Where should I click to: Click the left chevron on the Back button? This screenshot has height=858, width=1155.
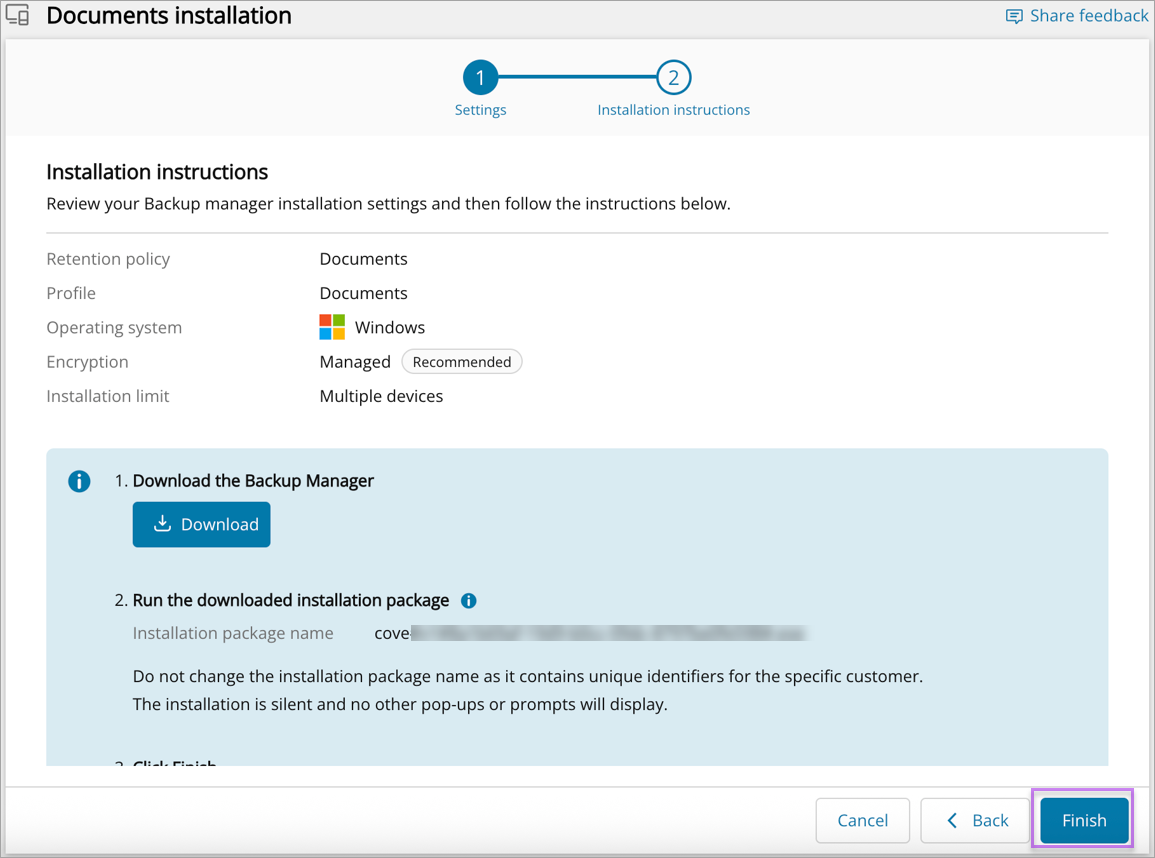pyautogui.click(x=952, y=820)
